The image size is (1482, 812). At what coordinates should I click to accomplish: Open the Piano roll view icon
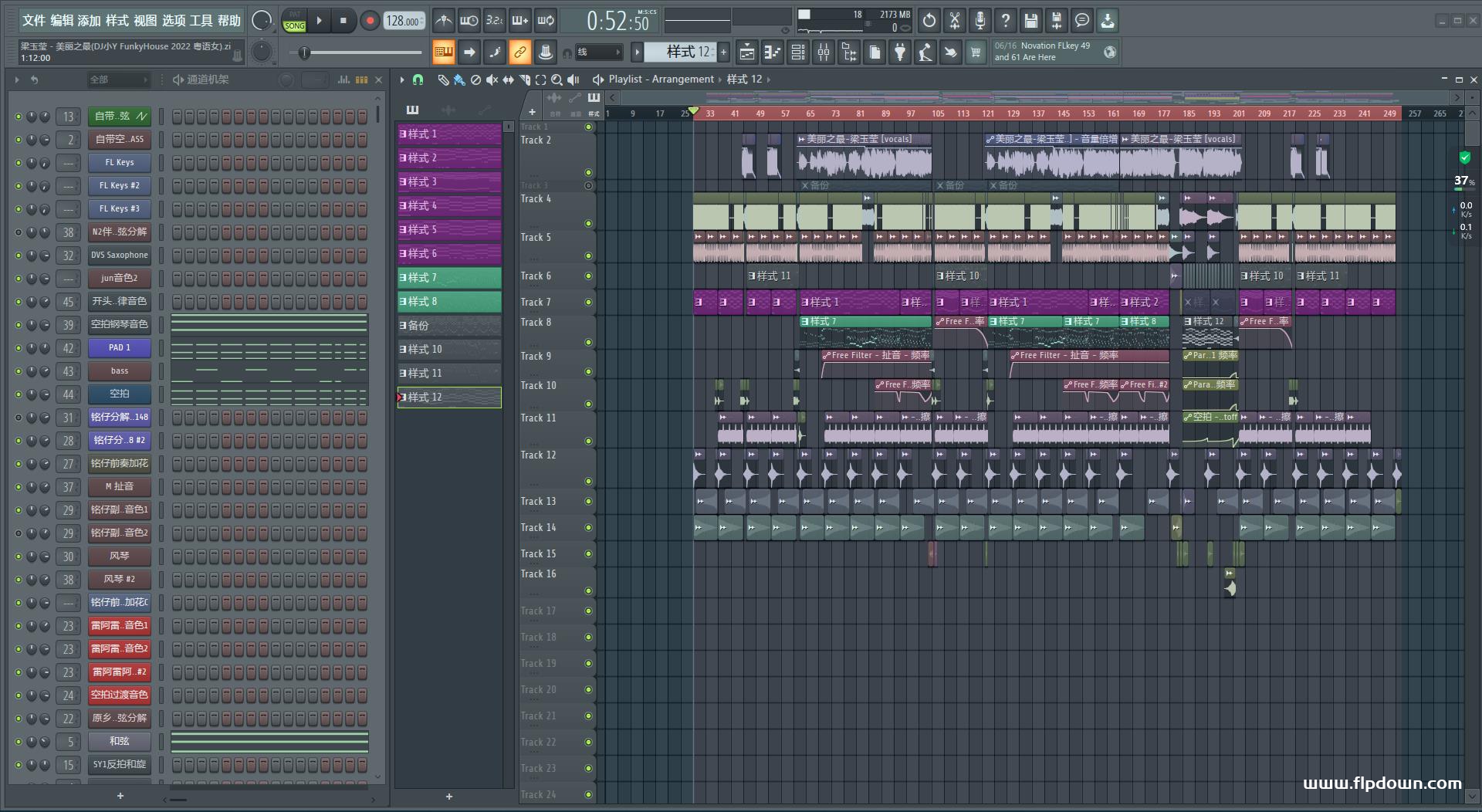772,52
